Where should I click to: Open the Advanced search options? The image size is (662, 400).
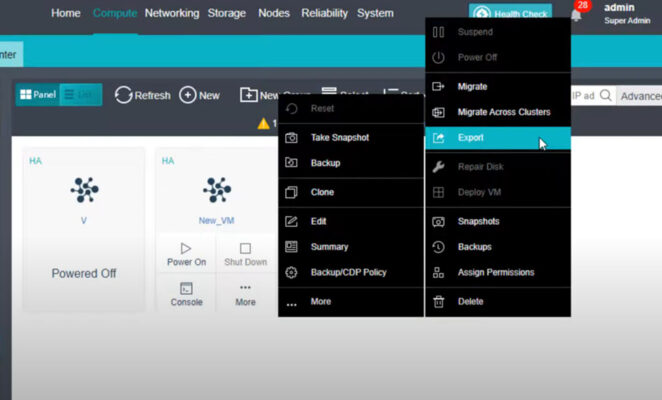(x=640, y=96)
